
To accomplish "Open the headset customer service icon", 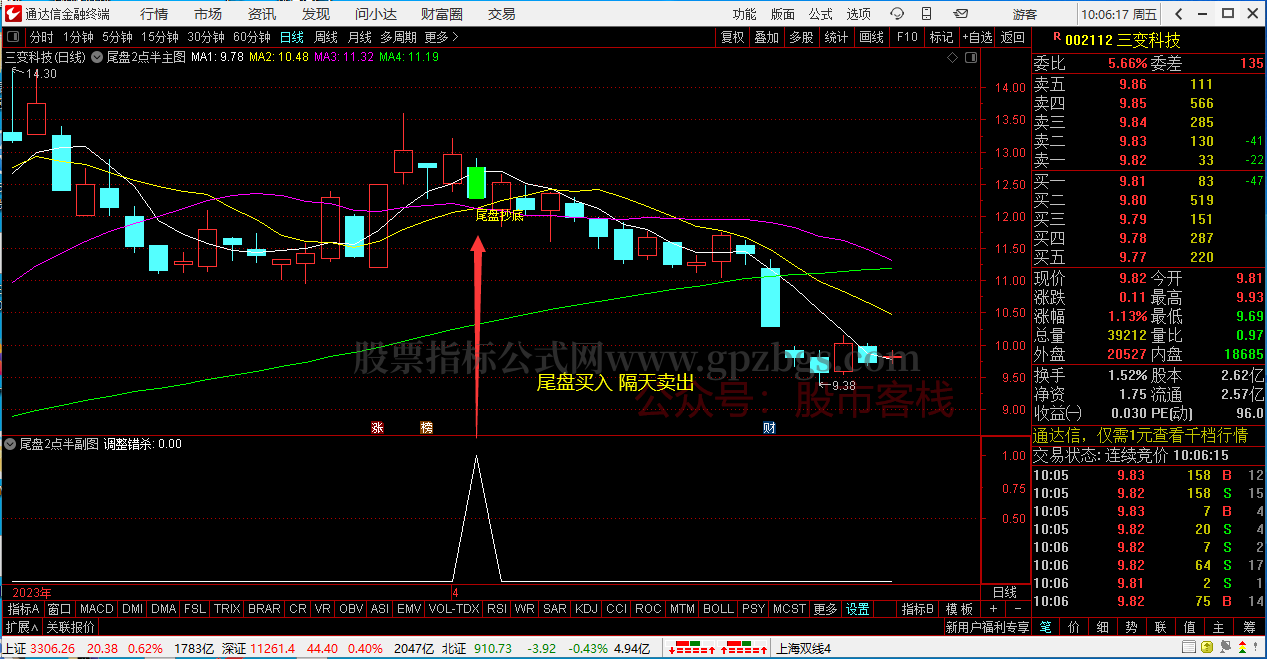I will coord(898,14).
